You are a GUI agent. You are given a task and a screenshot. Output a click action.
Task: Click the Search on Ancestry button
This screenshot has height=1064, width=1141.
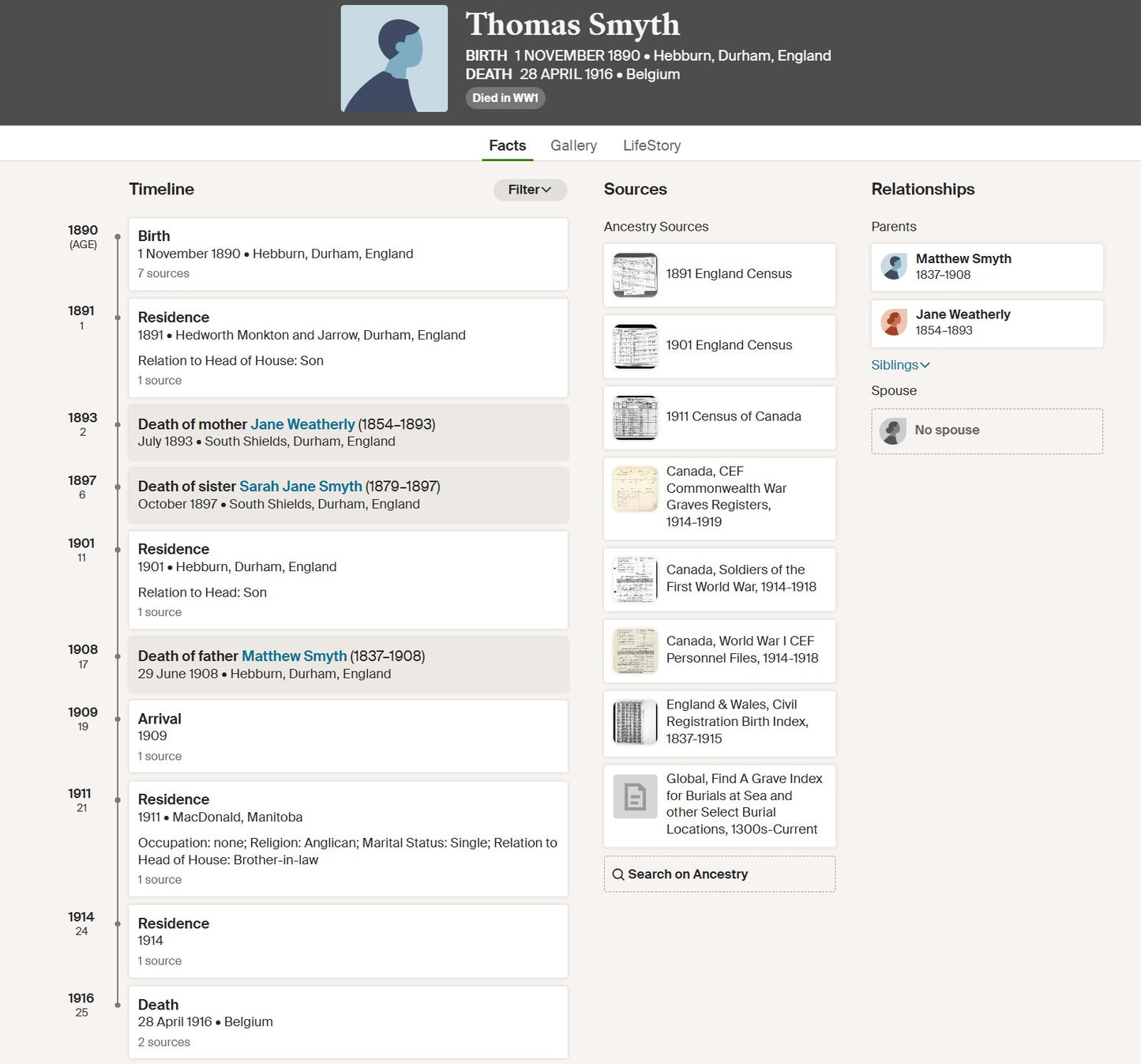click(719, 874)
